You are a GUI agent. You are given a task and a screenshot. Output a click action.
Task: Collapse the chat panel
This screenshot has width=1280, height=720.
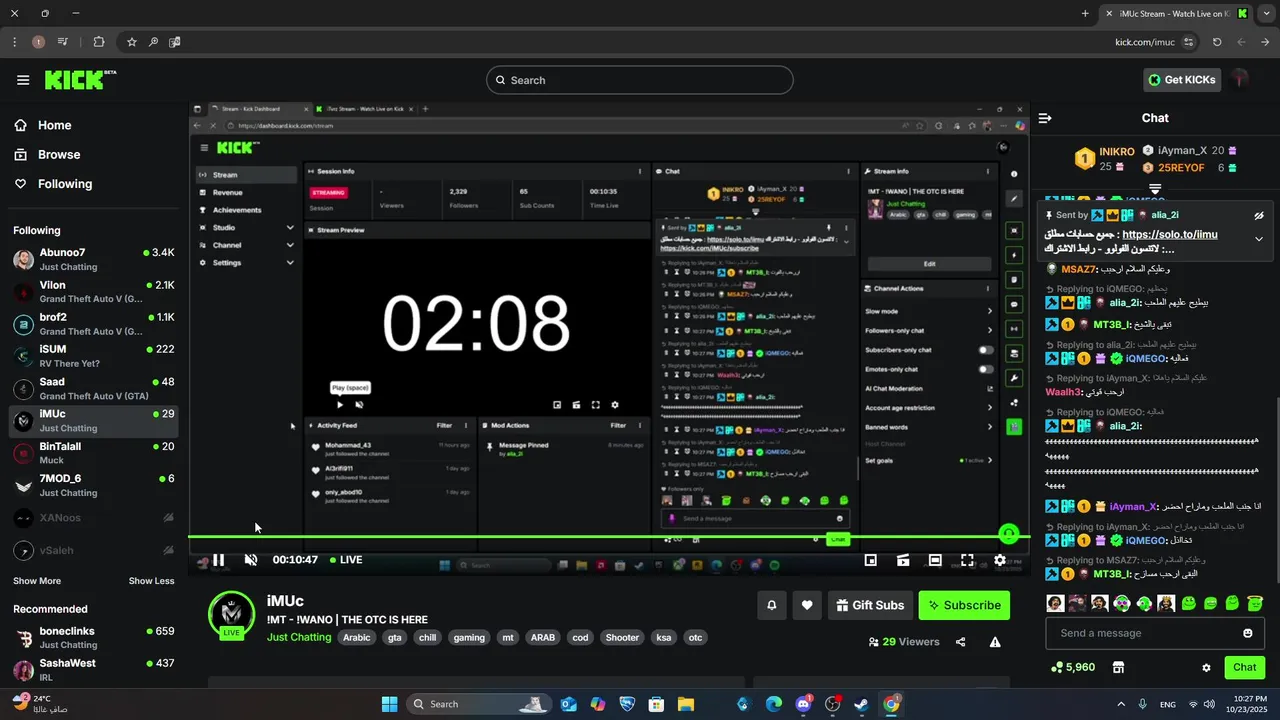(x=1045, y=118)
